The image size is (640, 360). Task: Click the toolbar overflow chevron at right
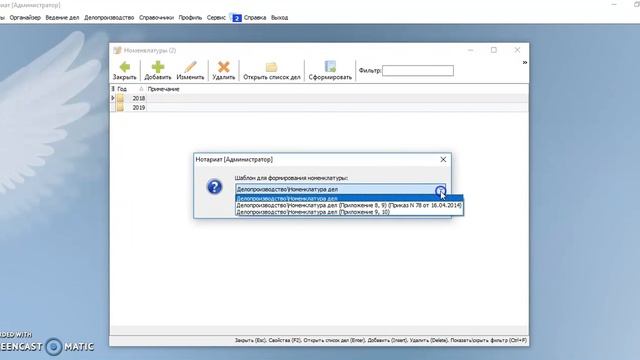click(x=525, y=62)
